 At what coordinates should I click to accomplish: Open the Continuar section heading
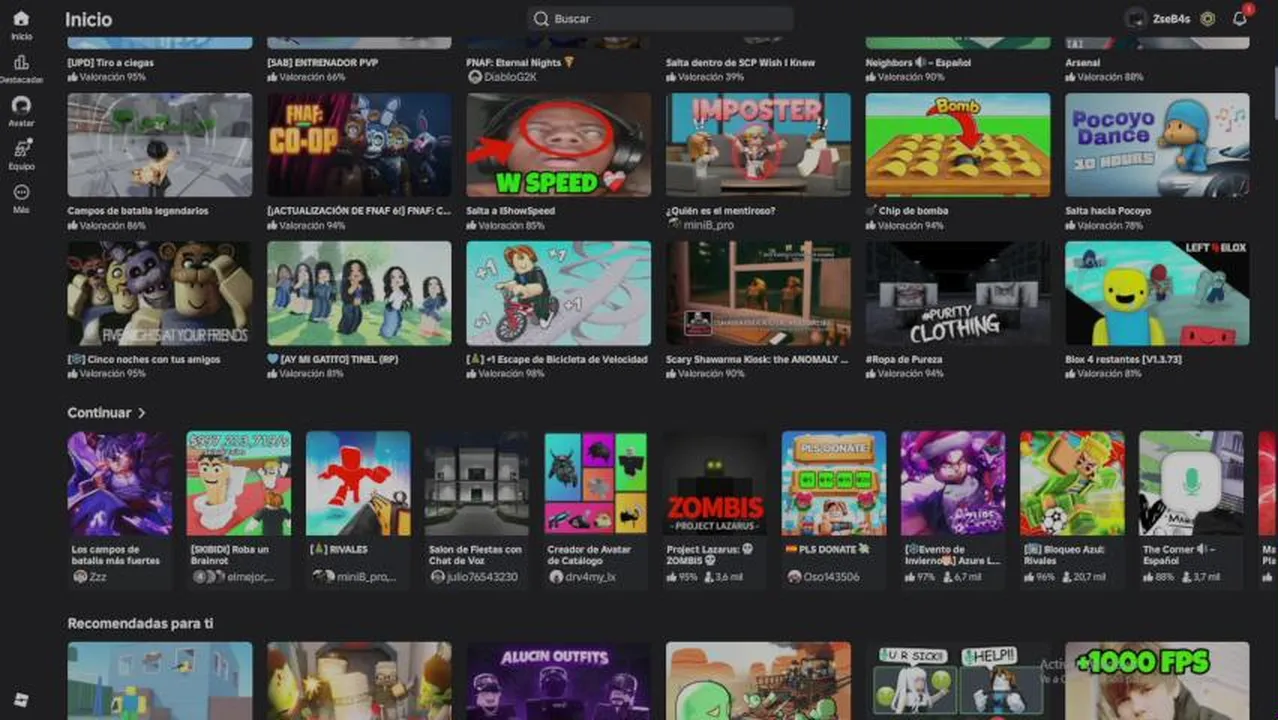(x=99, y=413)
